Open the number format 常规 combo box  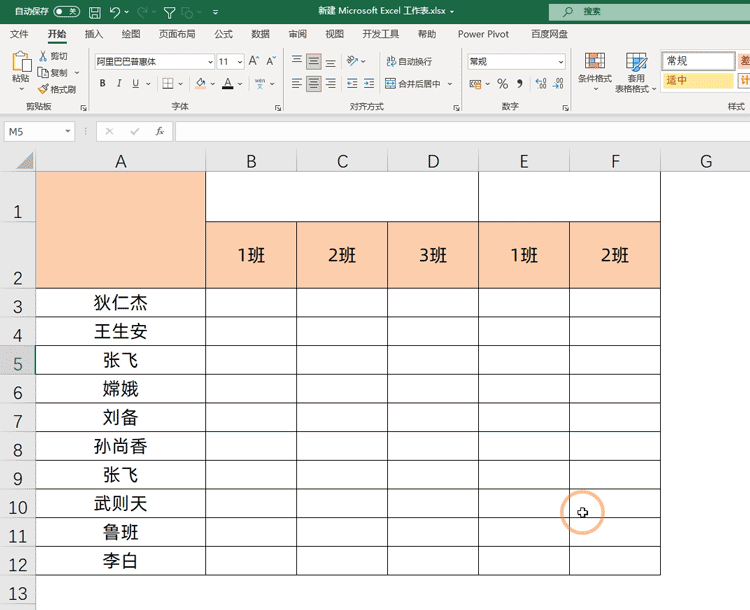516,61
